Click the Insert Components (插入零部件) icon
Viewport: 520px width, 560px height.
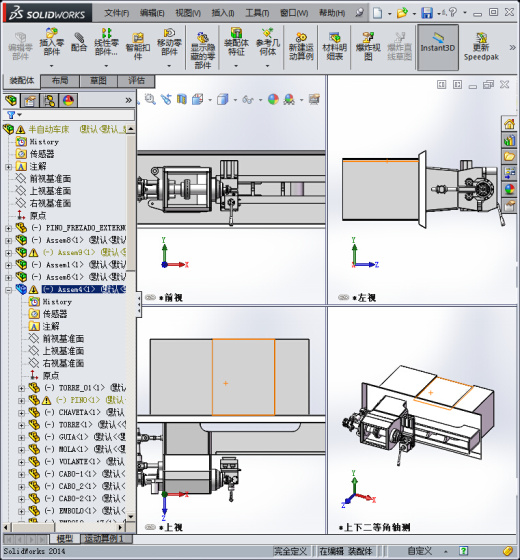[x=51, y=42]
